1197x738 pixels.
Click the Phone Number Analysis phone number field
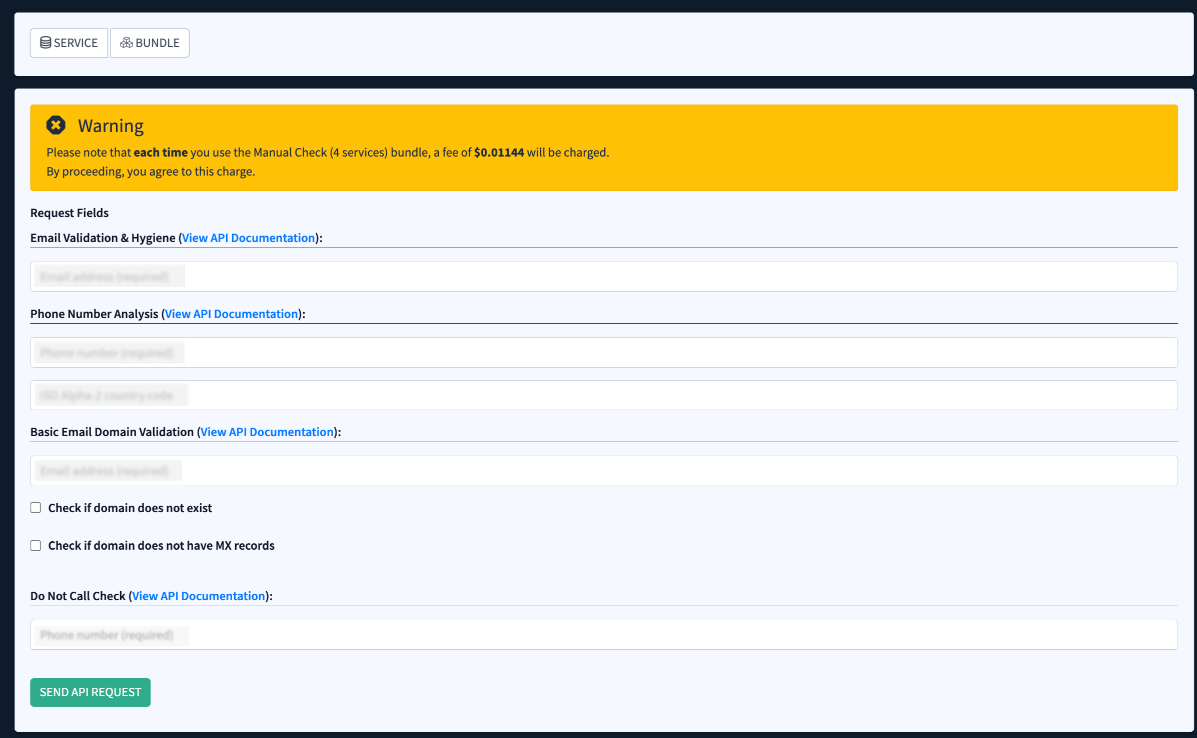(x=603, y=353)
